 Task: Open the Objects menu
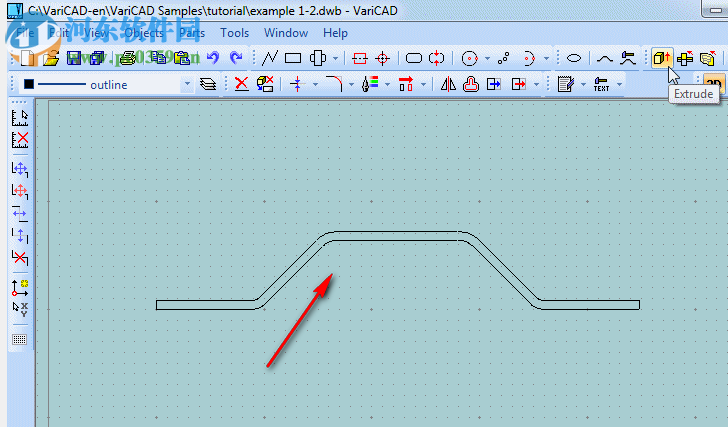(x=144, y=33)
